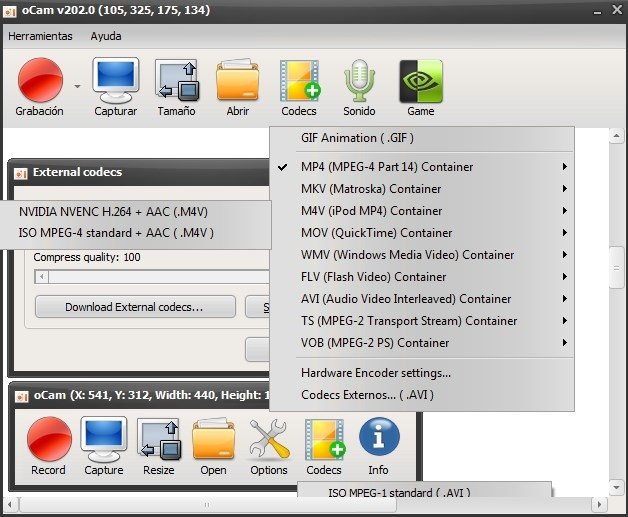Viewport: 628px width, 517px height.
Task: Click the Codecs icon in lower oCam window
Action: (x=324, y=439)
